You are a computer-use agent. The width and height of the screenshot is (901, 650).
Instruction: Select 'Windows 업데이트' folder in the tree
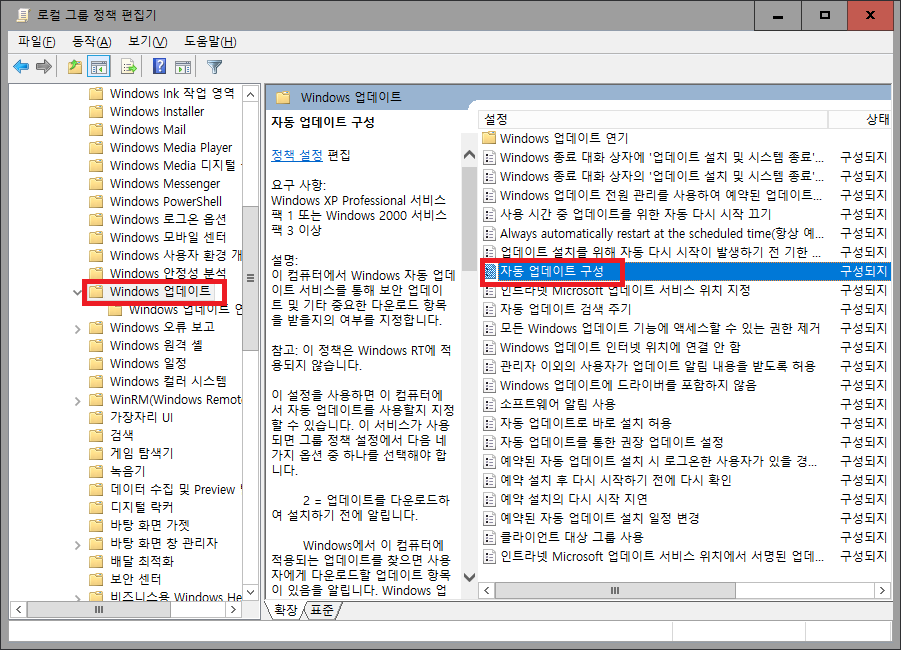[x=160, y=291]
